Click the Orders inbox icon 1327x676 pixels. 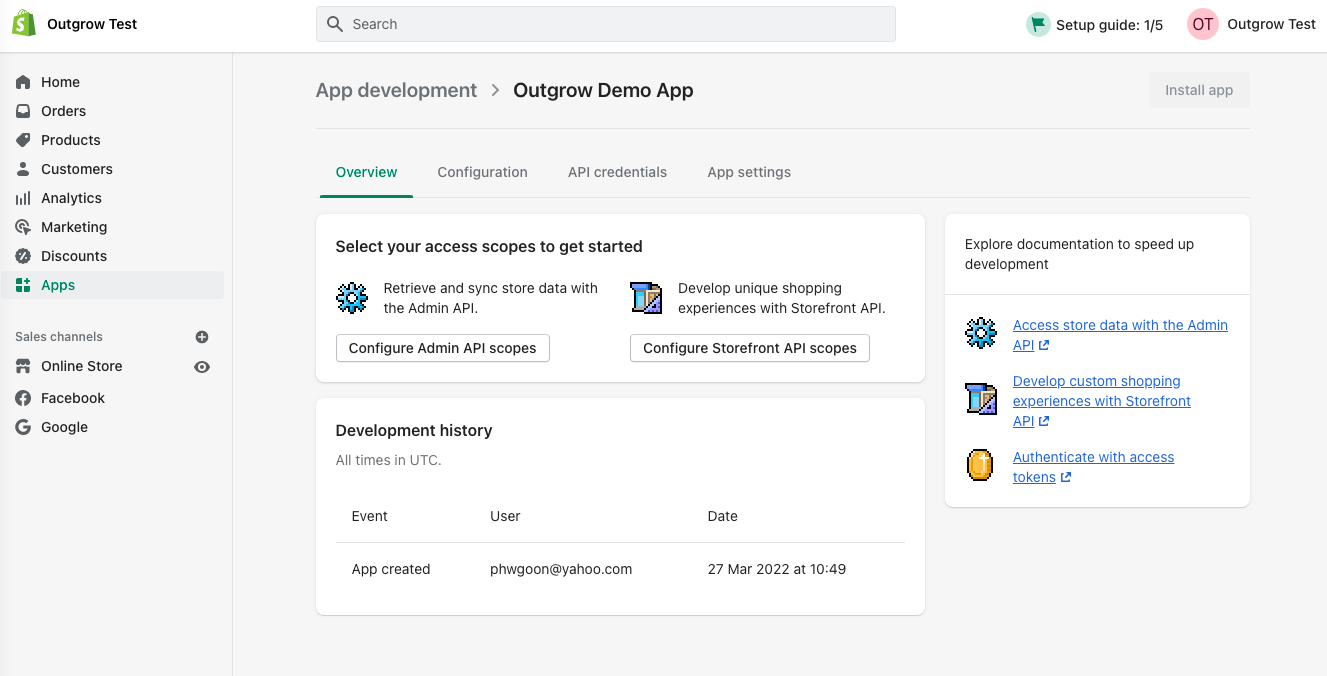(x=23, y=111)
